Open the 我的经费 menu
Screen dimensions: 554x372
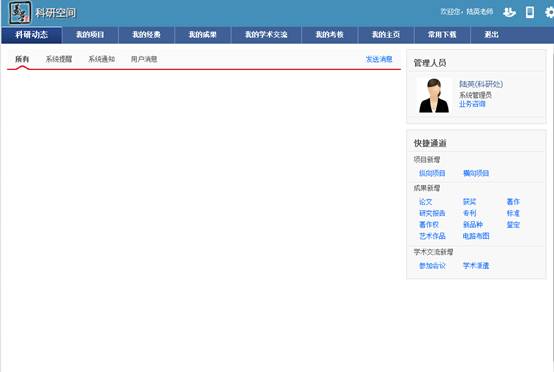click(146, 35)
